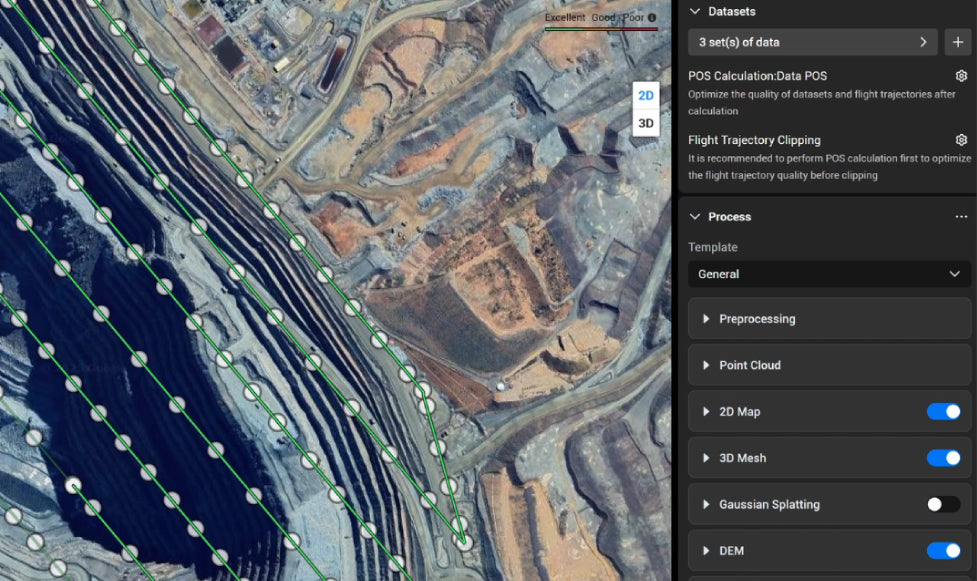Open the "3 set(s) of data" list
Viewport: 977px width, 581px height.
811,42
